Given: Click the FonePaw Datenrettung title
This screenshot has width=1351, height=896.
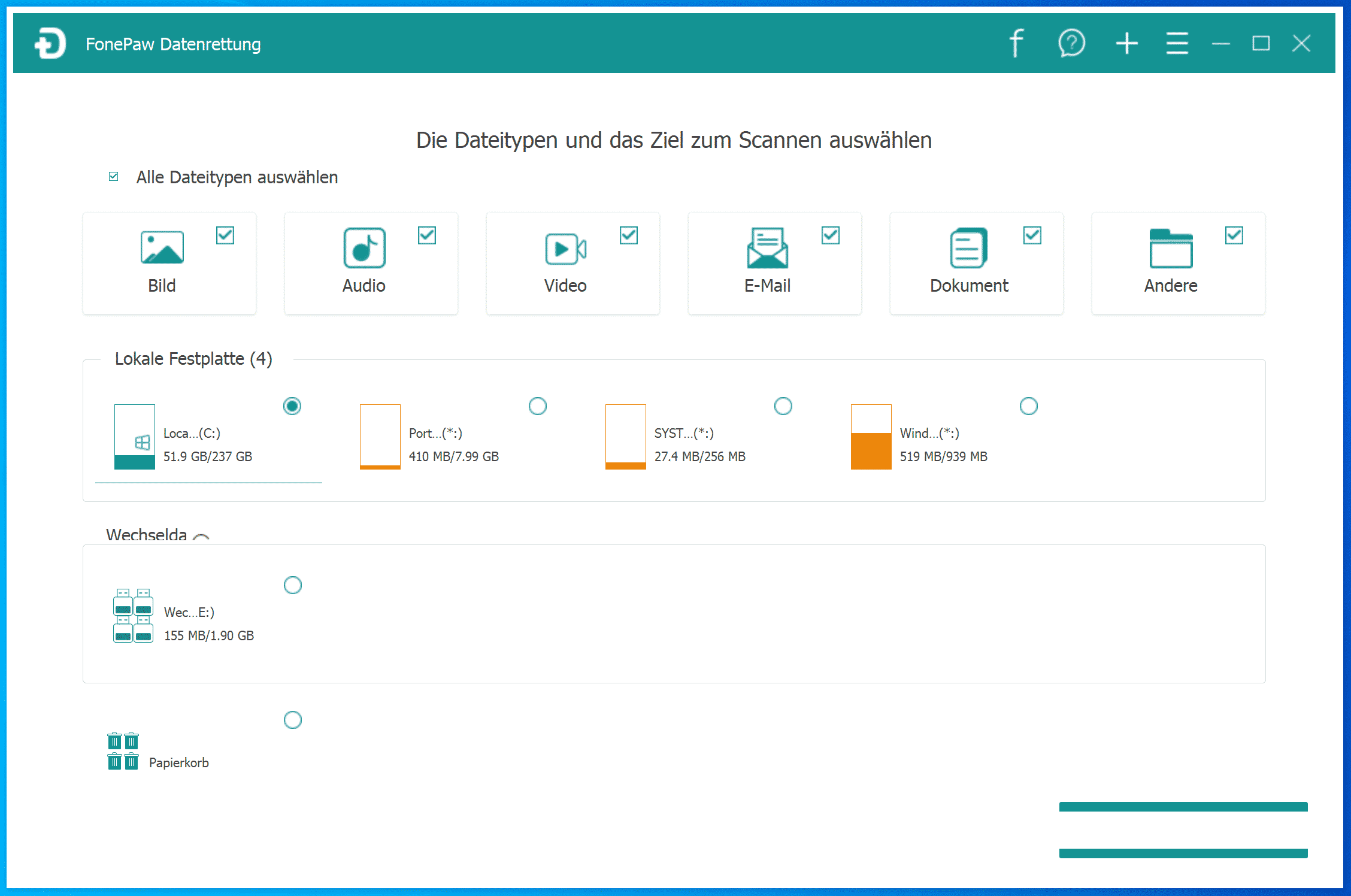Looking at the screenshot, I should tap(173, 44).
